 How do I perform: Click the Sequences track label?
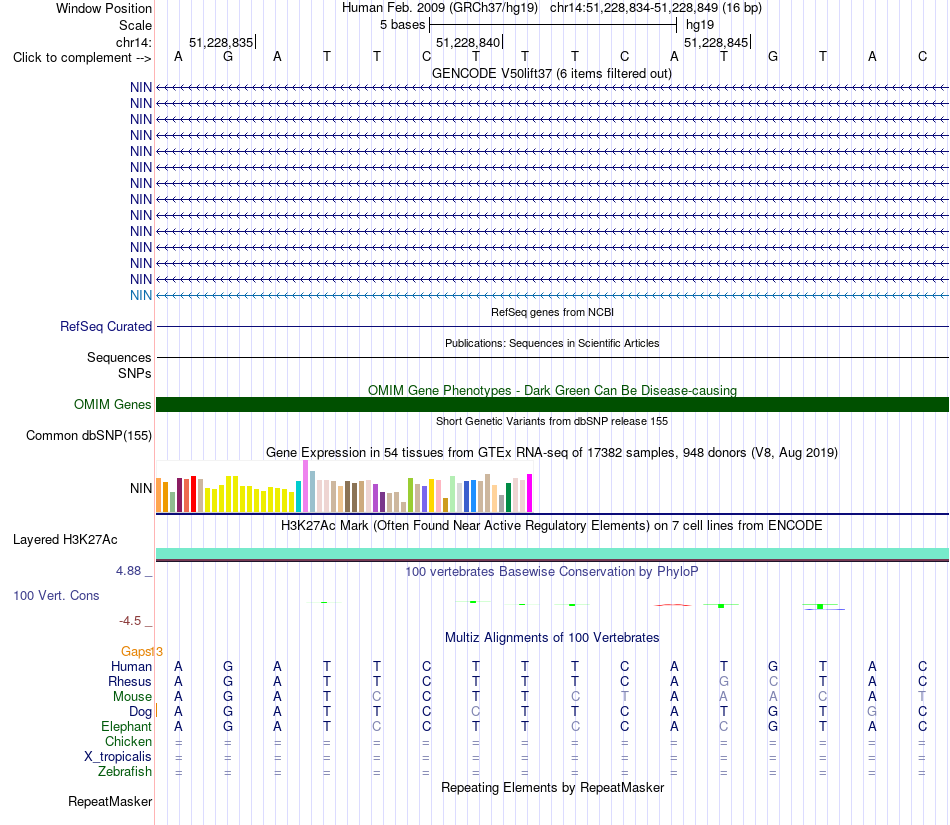[119, 357]
